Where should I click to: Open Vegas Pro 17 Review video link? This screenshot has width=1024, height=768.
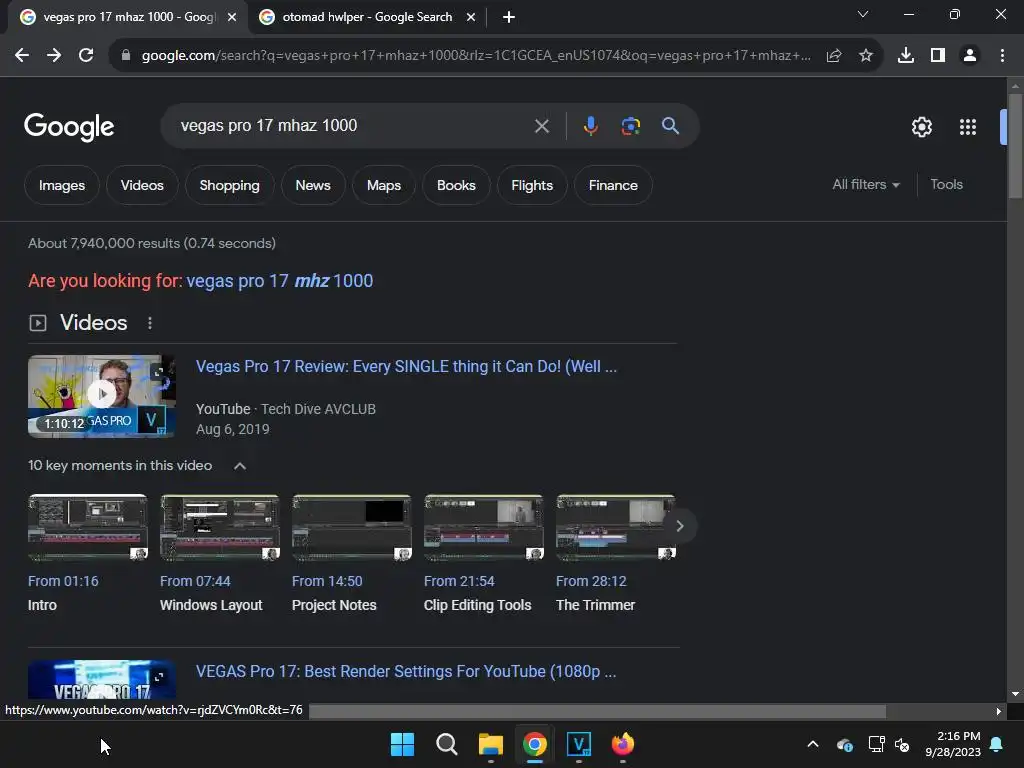pyautogui.click(x=406, y=366)
